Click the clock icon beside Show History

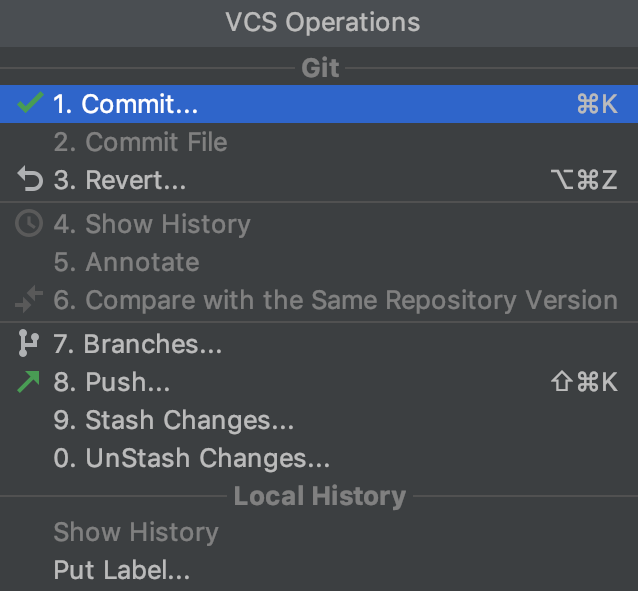[29, 223]
